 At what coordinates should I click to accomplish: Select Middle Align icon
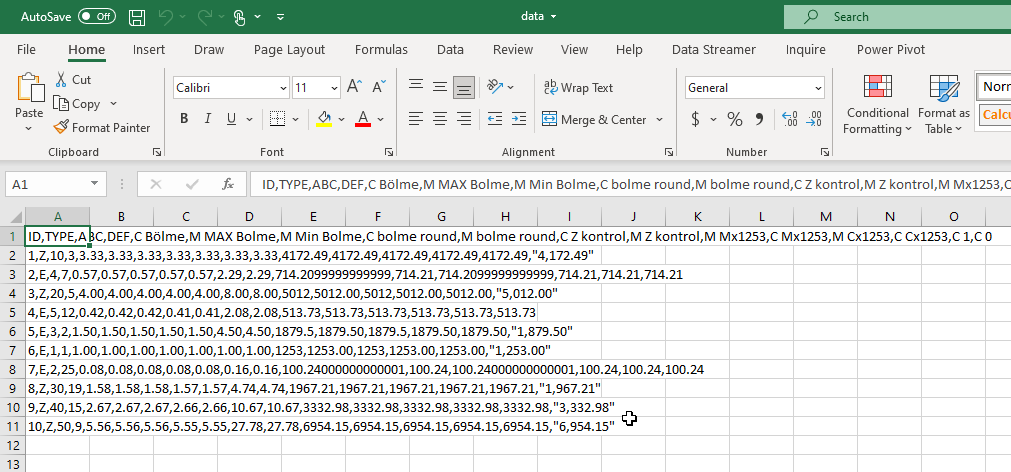(440, 86)
